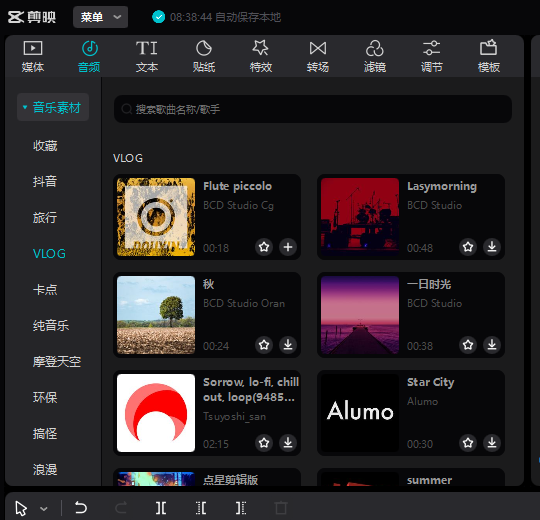Select the pointer tool in timeline toolbar

pyautogui.click(x=21, y=508)
